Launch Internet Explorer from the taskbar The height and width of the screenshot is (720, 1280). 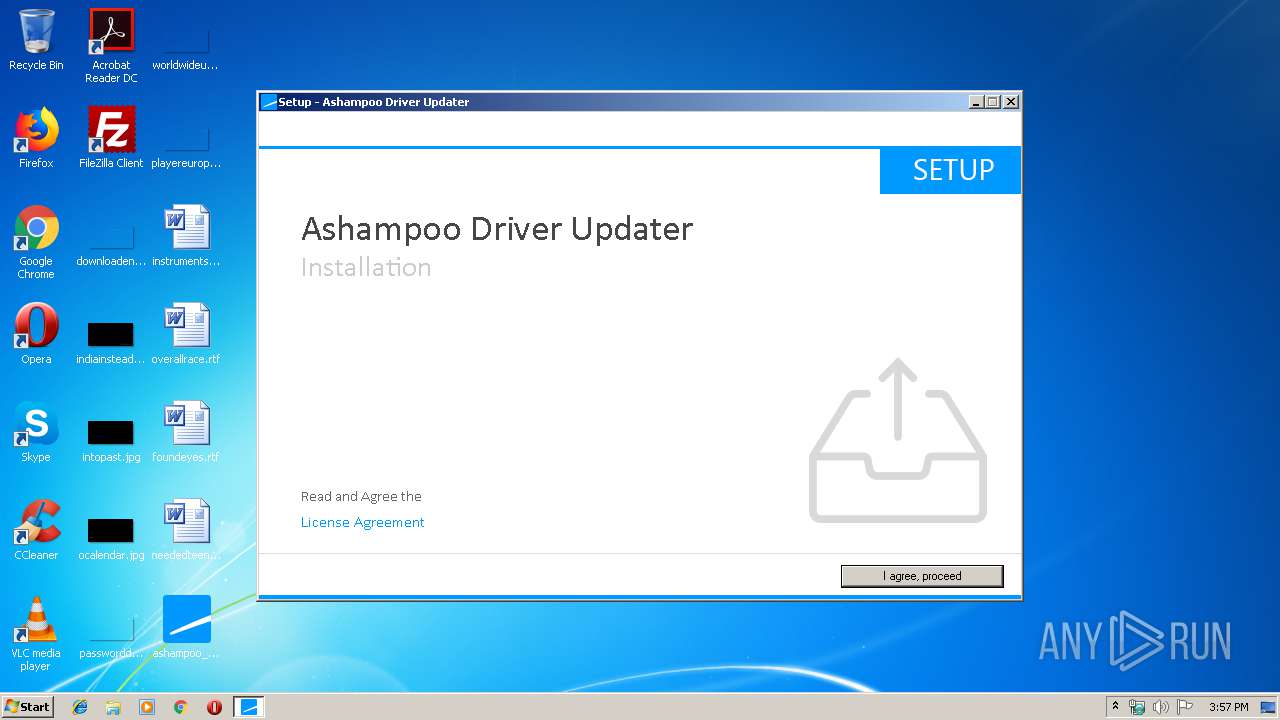(80, 707)
